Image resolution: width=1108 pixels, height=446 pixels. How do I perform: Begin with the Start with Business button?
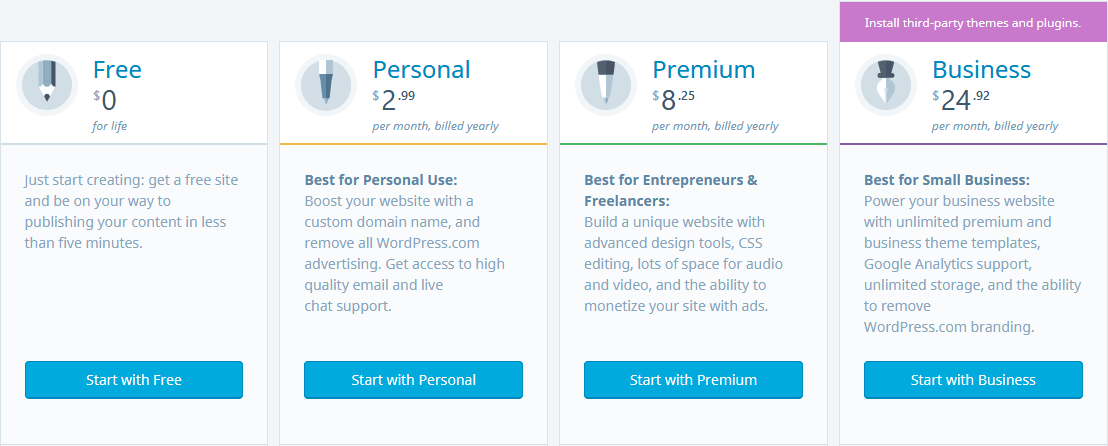[x=973, y=380]
